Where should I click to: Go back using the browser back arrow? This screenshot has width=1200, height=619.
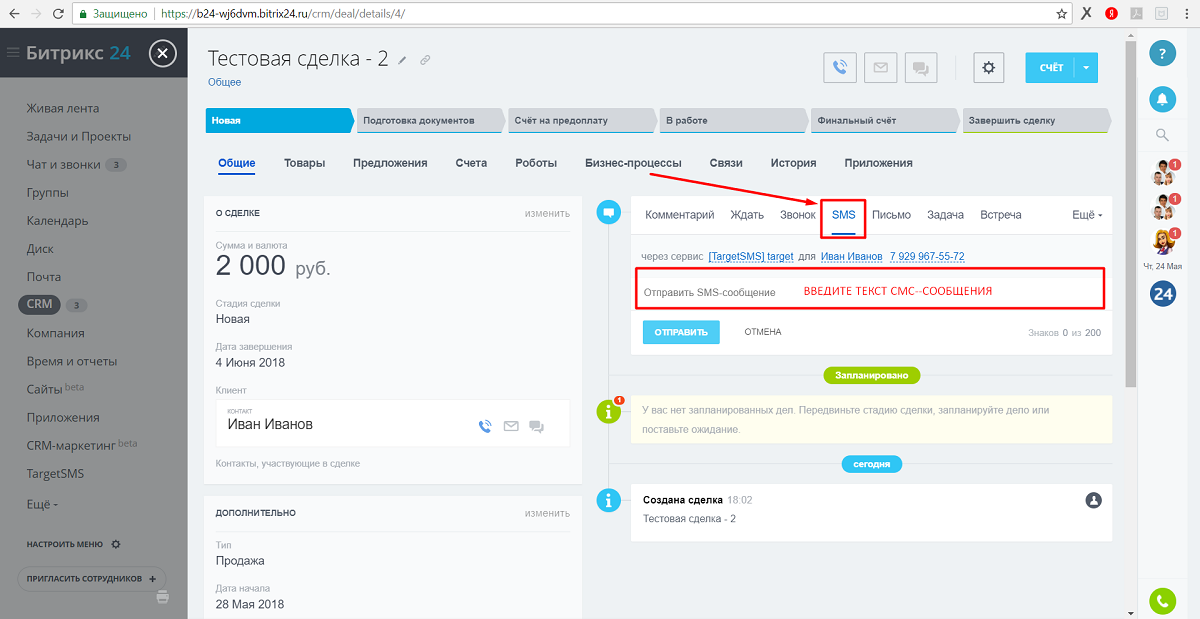click(x=12, y=14)
